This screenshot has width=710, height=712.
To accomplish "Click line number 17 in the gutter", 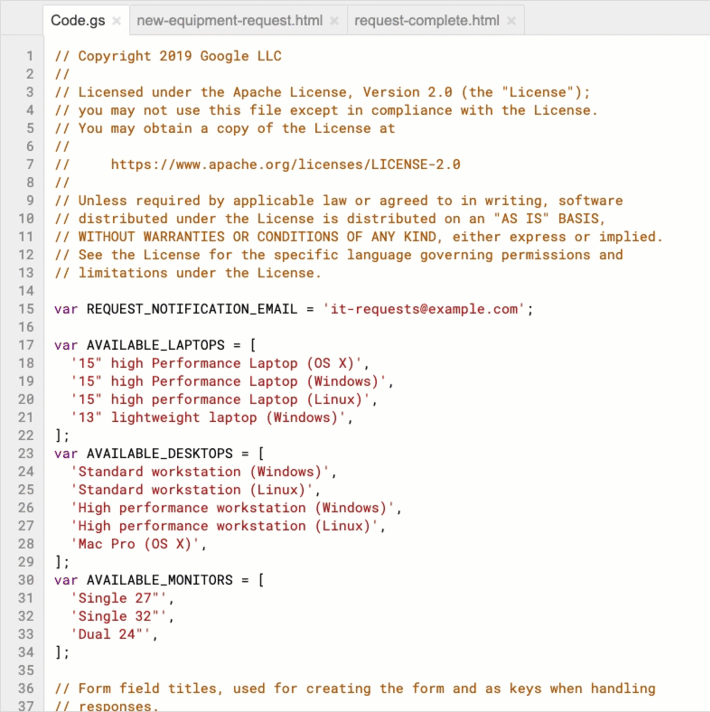I will click(x=29, y=345).
